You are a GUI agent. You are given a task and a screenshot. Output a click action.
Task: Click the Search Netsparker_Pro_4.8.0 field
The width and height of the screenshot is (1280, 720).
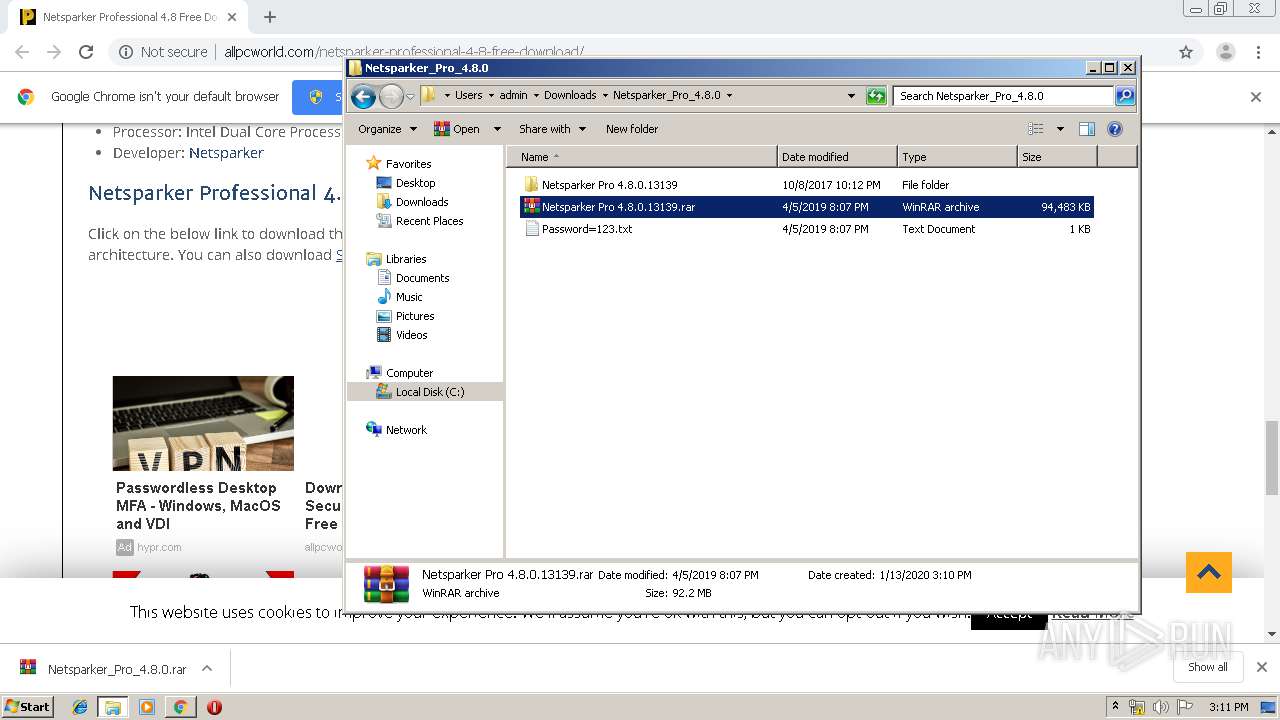coord(1003,96)
